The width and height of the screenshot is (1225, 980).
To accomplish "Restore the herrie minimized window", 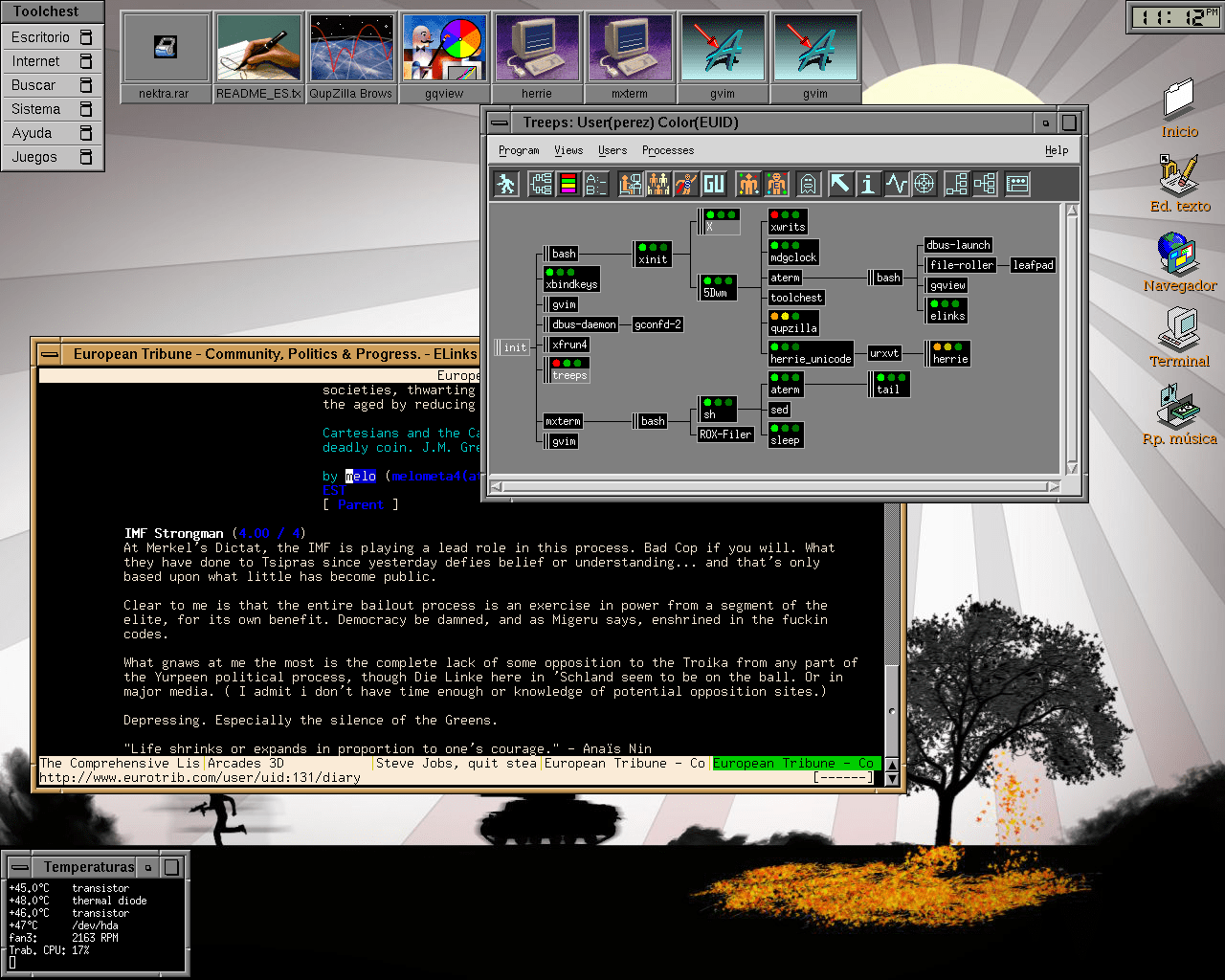I will click(537, 57).
